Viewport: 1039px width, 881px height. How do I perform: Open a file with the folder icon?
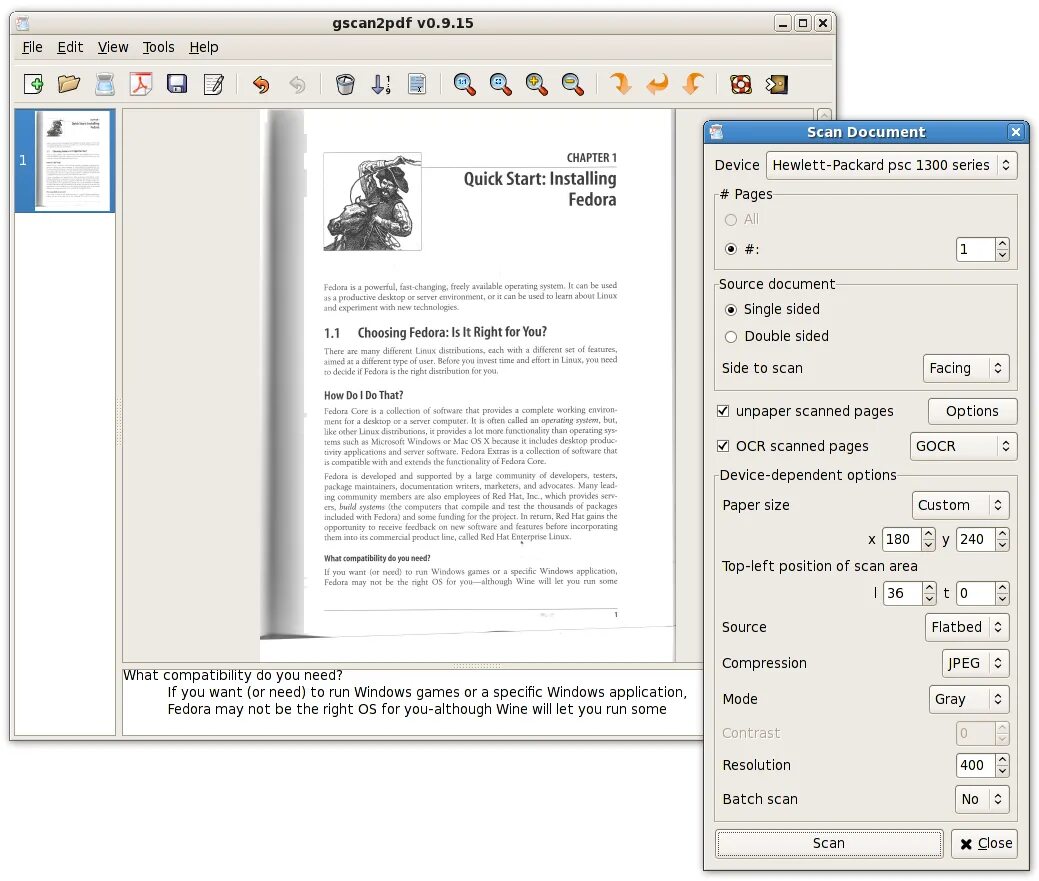point(69,84)
